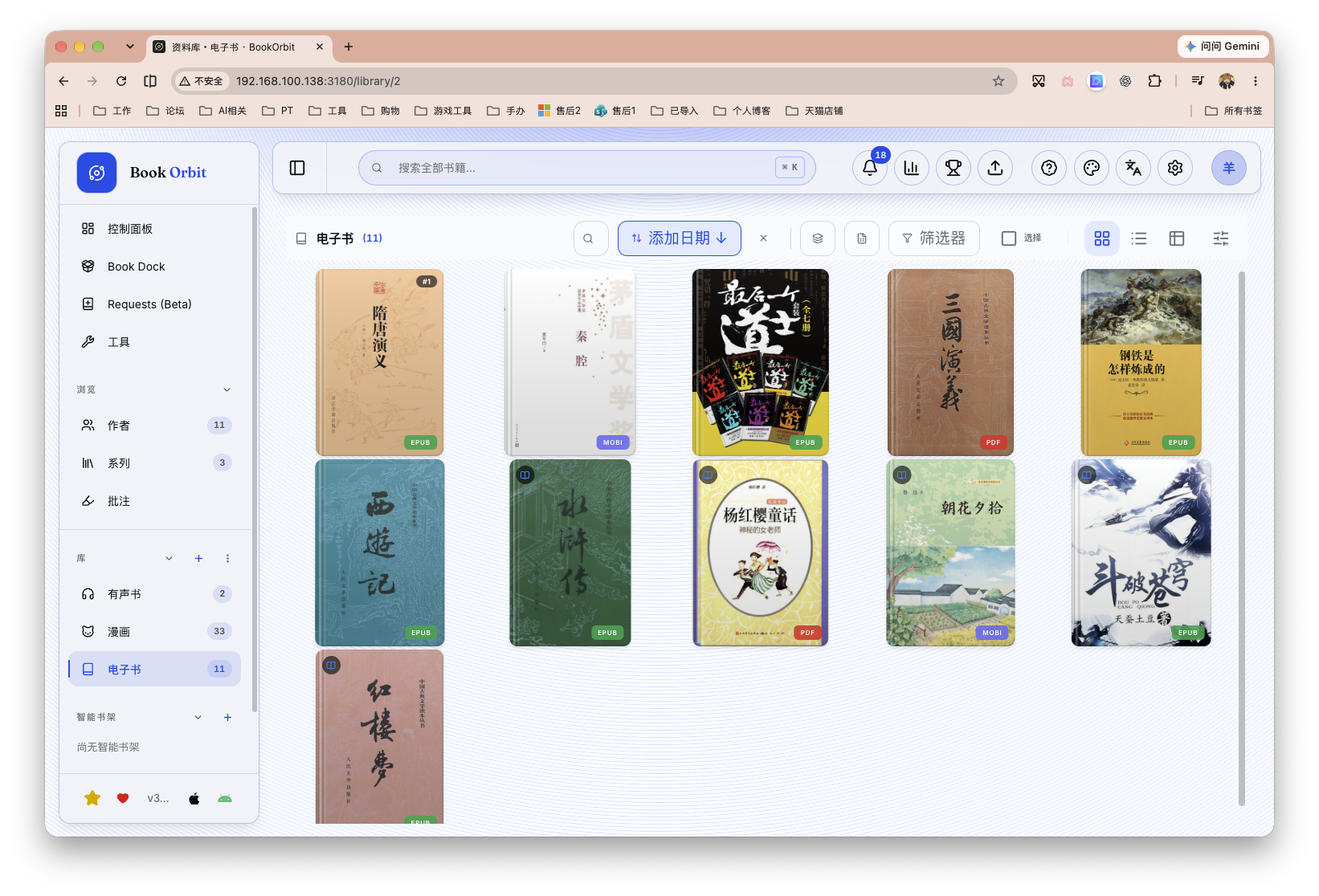
Task: Open 工具 in the sidebar
Action: tap(154, 342)
